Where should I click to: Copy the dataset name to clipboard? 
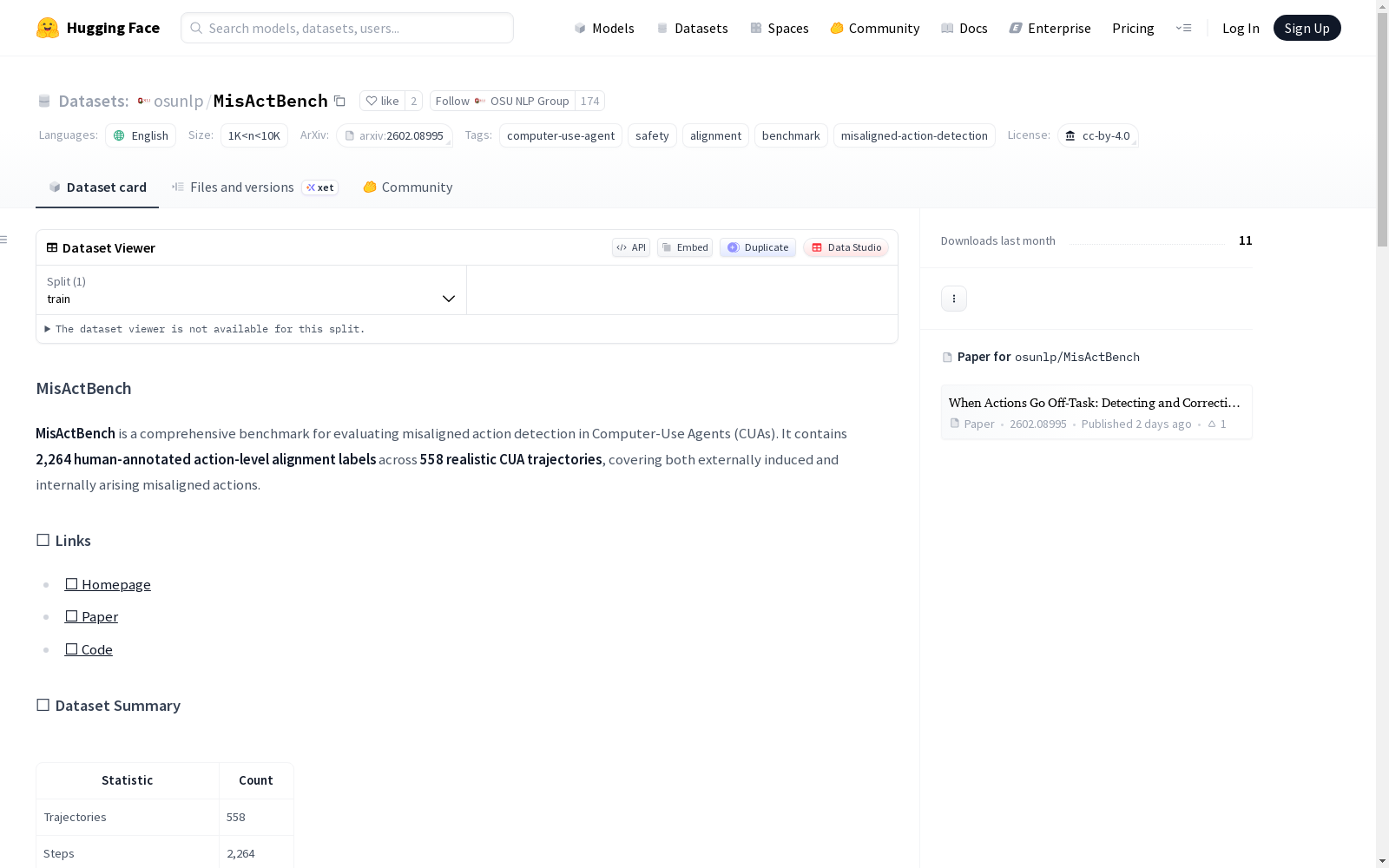pyautogui.click(x=340, y=101)
